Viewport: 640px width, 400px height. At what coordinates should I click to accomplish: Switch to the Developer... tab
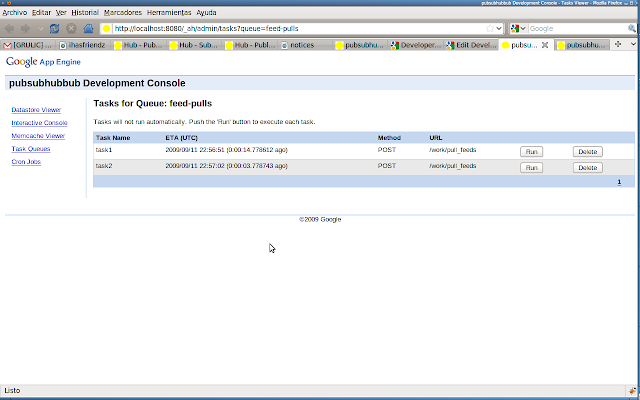coord(416,45)
